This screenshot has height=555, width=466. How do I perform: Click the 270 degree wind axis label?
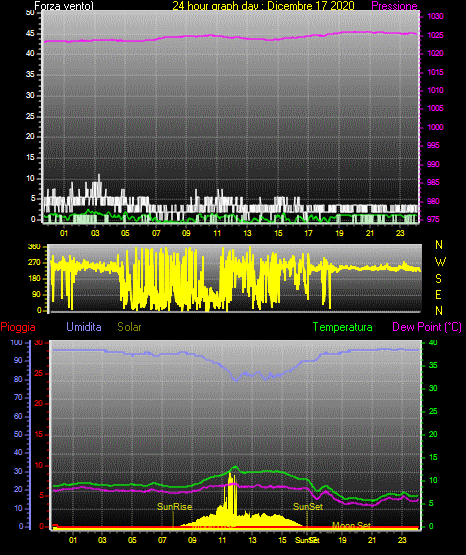pyautogui.click(x=36, y=263)
